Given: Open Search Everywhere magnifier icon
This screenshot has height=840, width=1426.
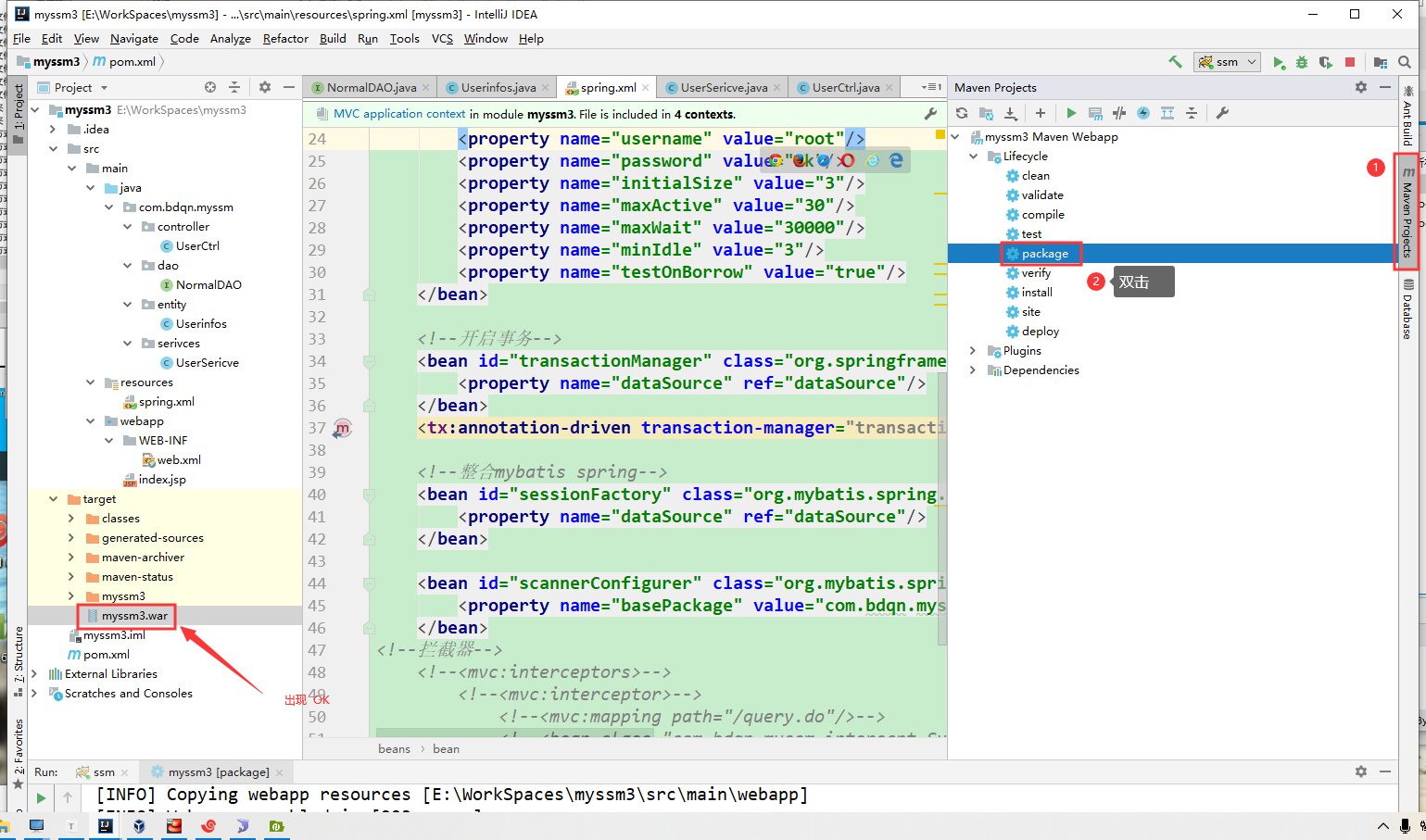Looking at the screenshot, I should (x=1405, y=62).
